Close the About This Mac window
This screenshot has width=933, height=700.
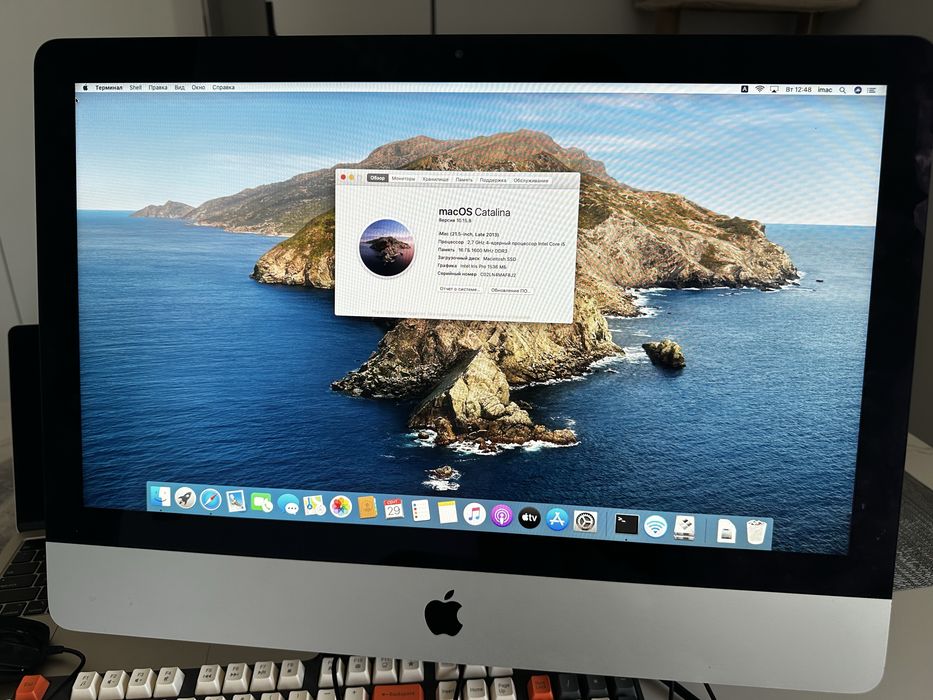coord(343,177)
